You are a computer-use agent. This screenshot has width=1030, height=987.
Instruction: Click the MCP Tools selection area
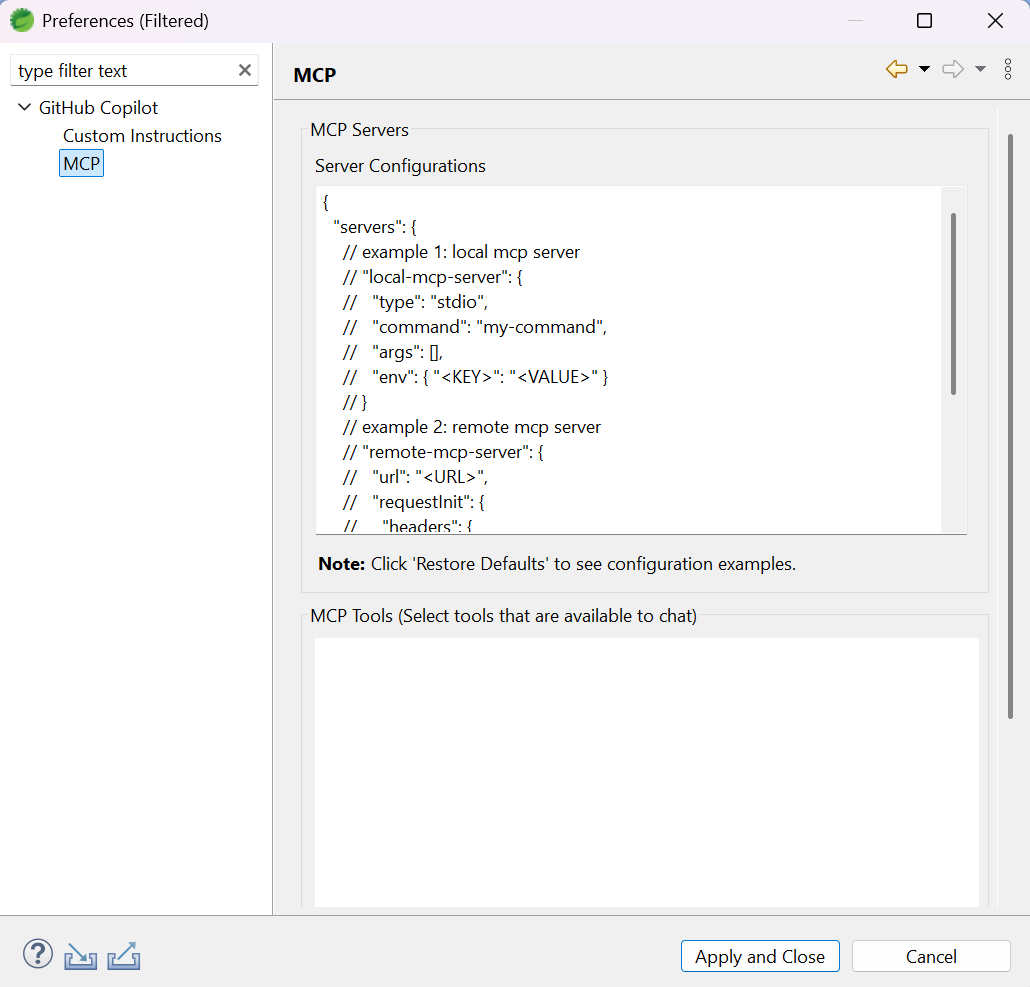pos(646,770)
